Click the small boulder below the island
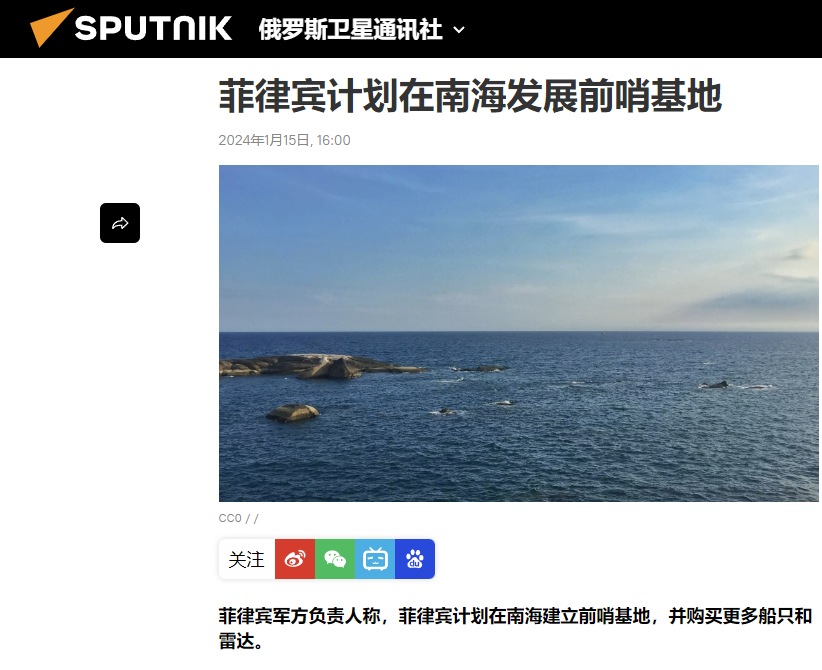The height and width of the screenshot is (670, 822). (293, 413)
